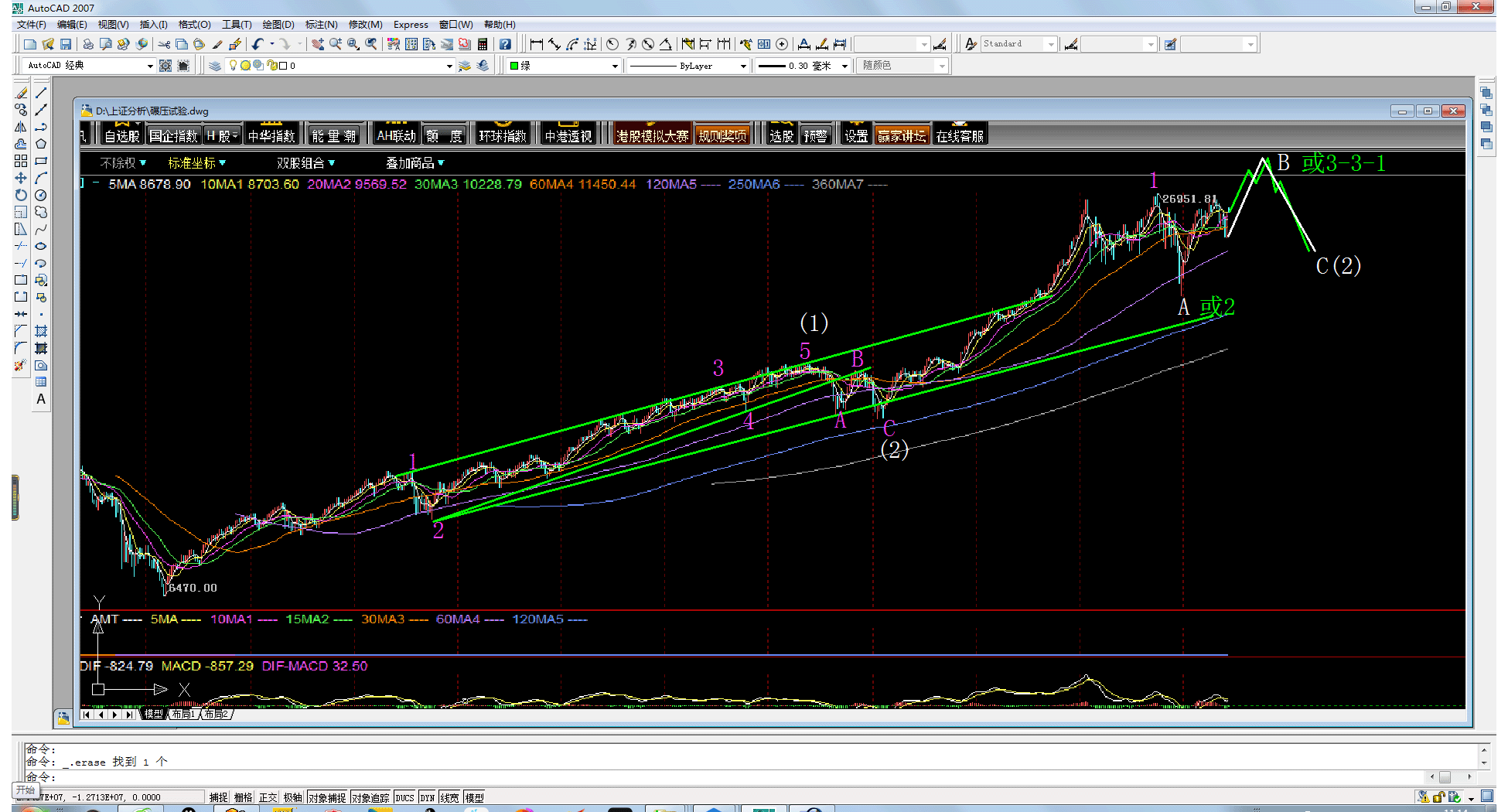Select the Hatch tool

(41, 331)
